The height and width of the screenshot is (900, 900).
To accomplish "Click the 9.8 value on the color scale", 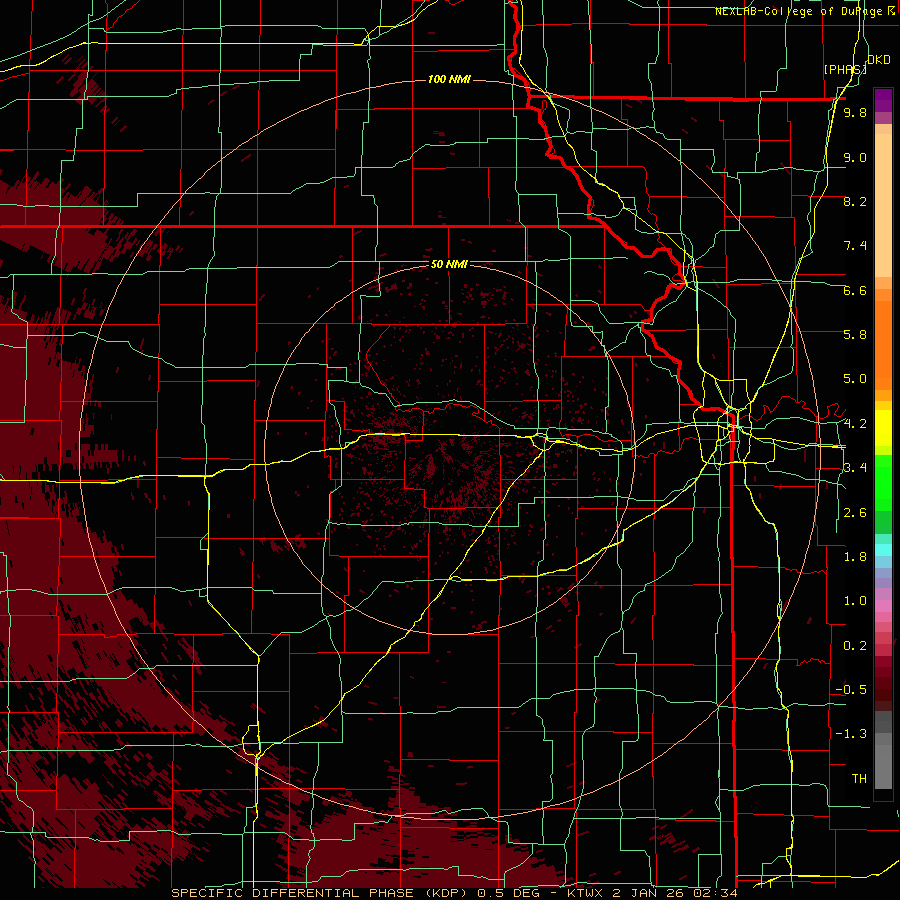I will 855,112.
